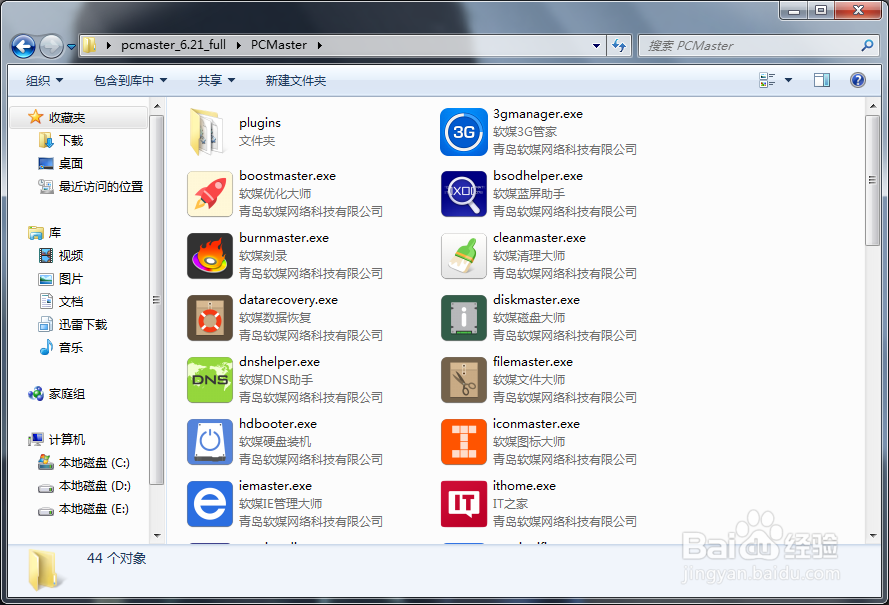Select the 3gmanager.exe 3G icon
889x605 pixels.
464,132
